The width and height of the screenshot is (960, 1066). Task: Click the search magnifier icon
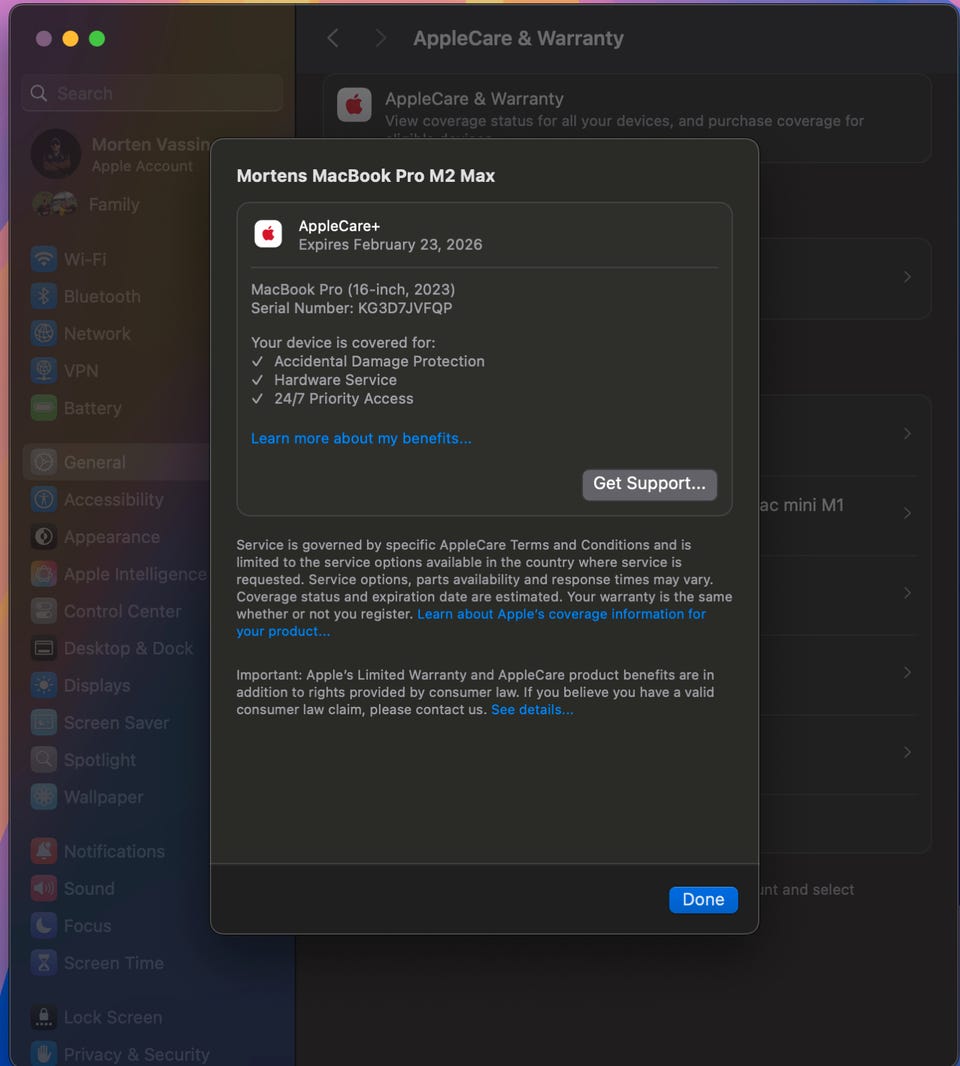click(39, 93)
